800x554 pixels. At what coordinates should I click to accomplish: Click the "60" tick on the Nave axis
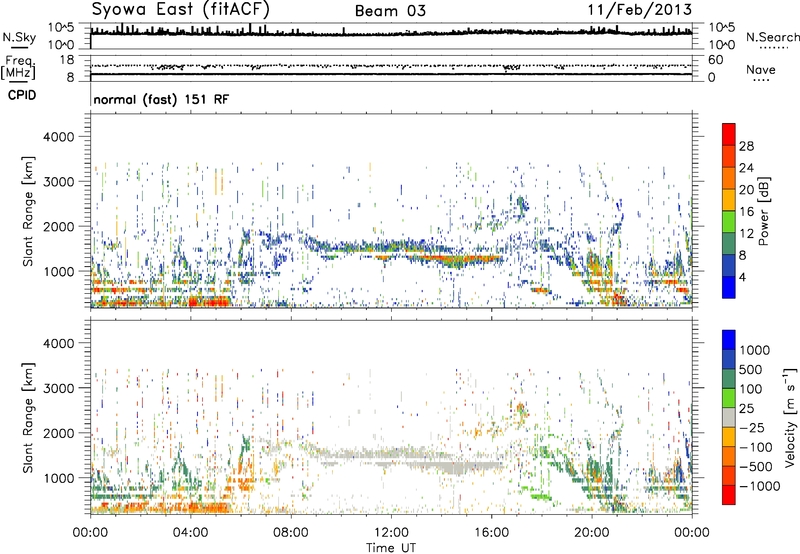pos(715,60)
